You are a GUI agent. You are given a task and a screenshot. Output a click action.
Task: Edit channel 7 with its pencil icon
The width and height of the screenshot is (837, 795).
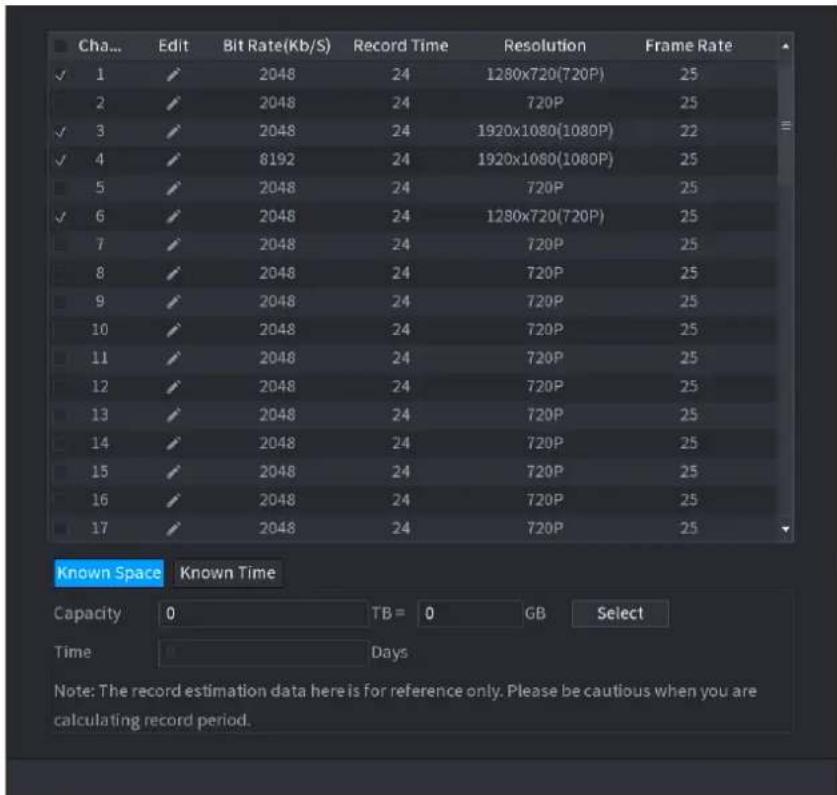[x=173, y=245]
